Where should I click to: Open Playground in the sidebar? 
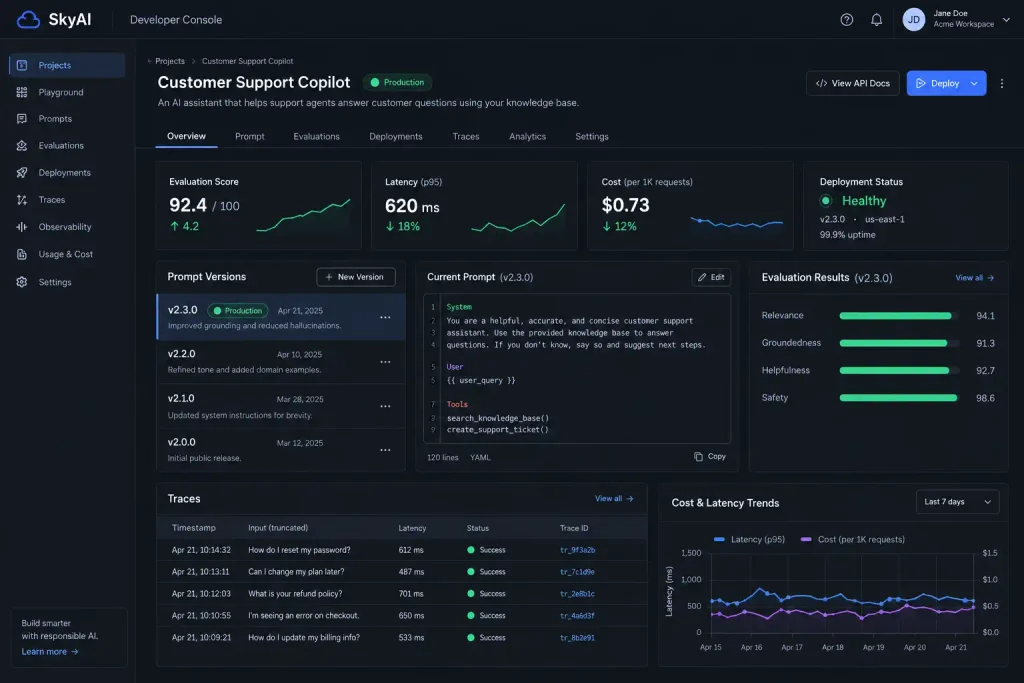67,92
